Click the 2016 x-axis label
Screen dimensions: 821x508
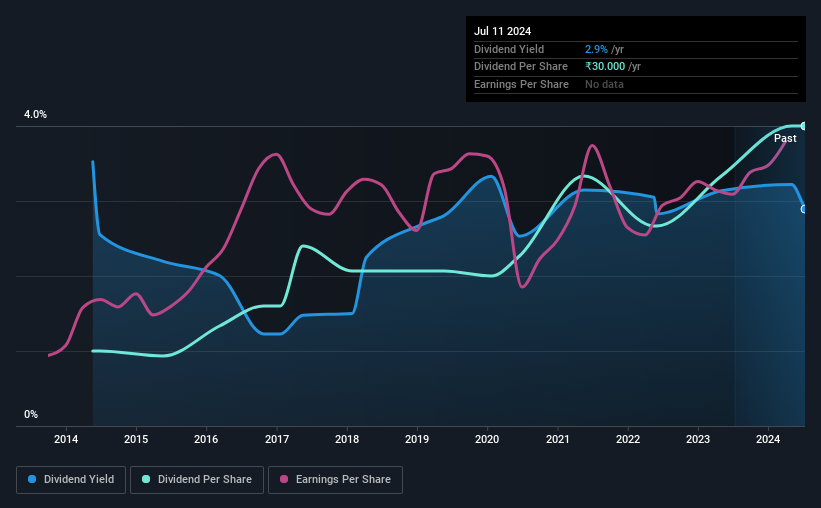(x=206, y=439)
